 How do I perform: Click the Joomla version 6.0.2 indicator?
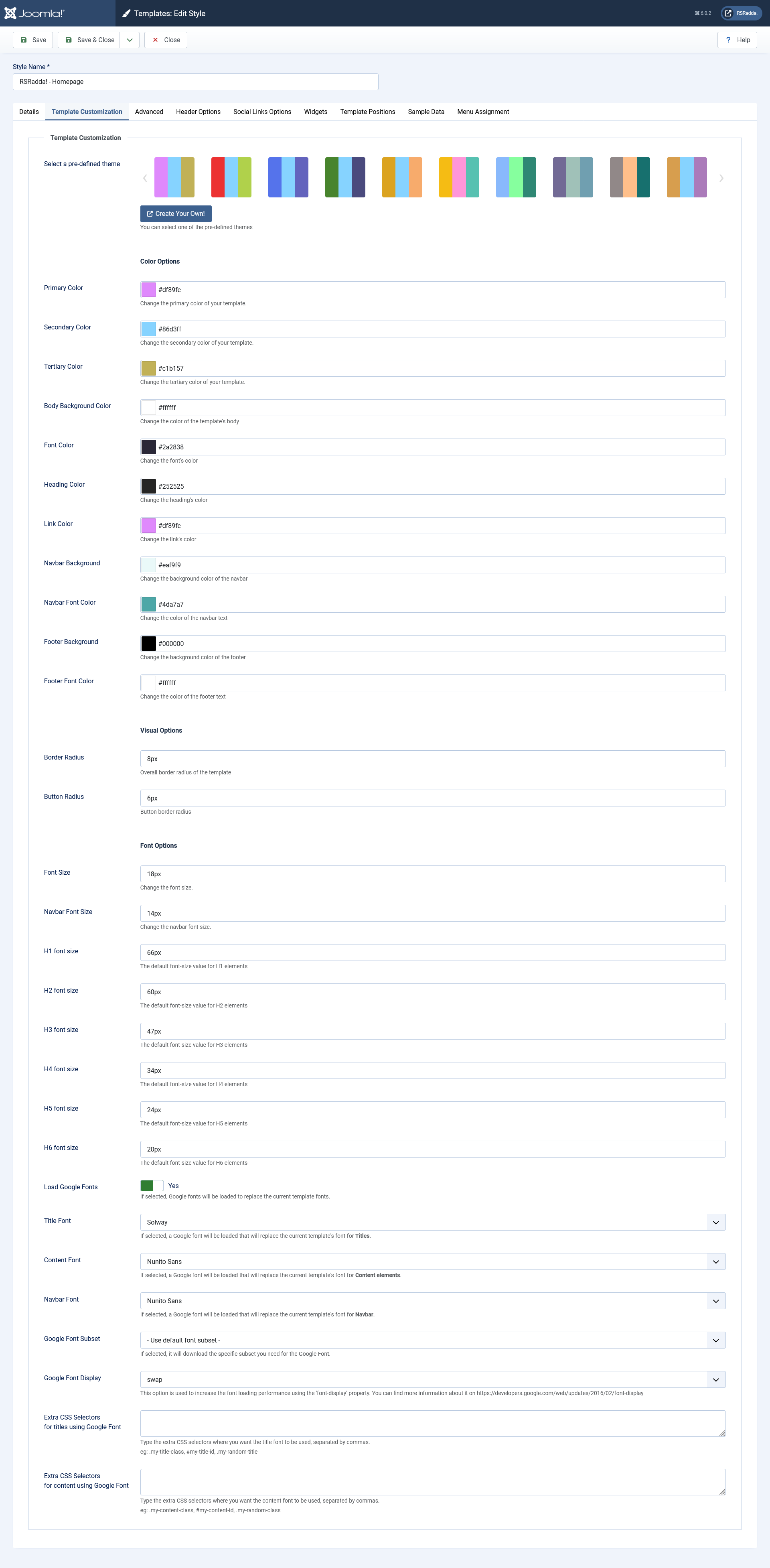(x=703, y=13)
